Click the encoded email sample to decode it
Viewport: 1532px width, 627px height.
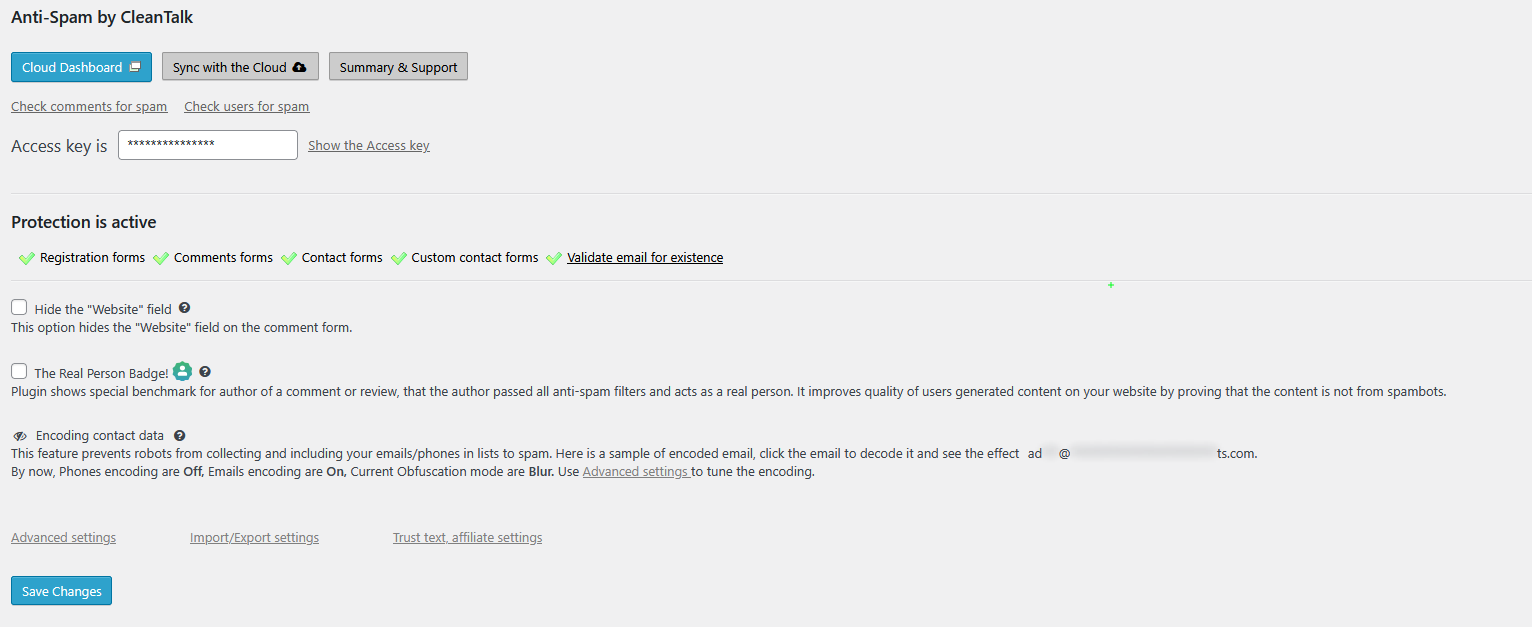tap(1140, 453)
